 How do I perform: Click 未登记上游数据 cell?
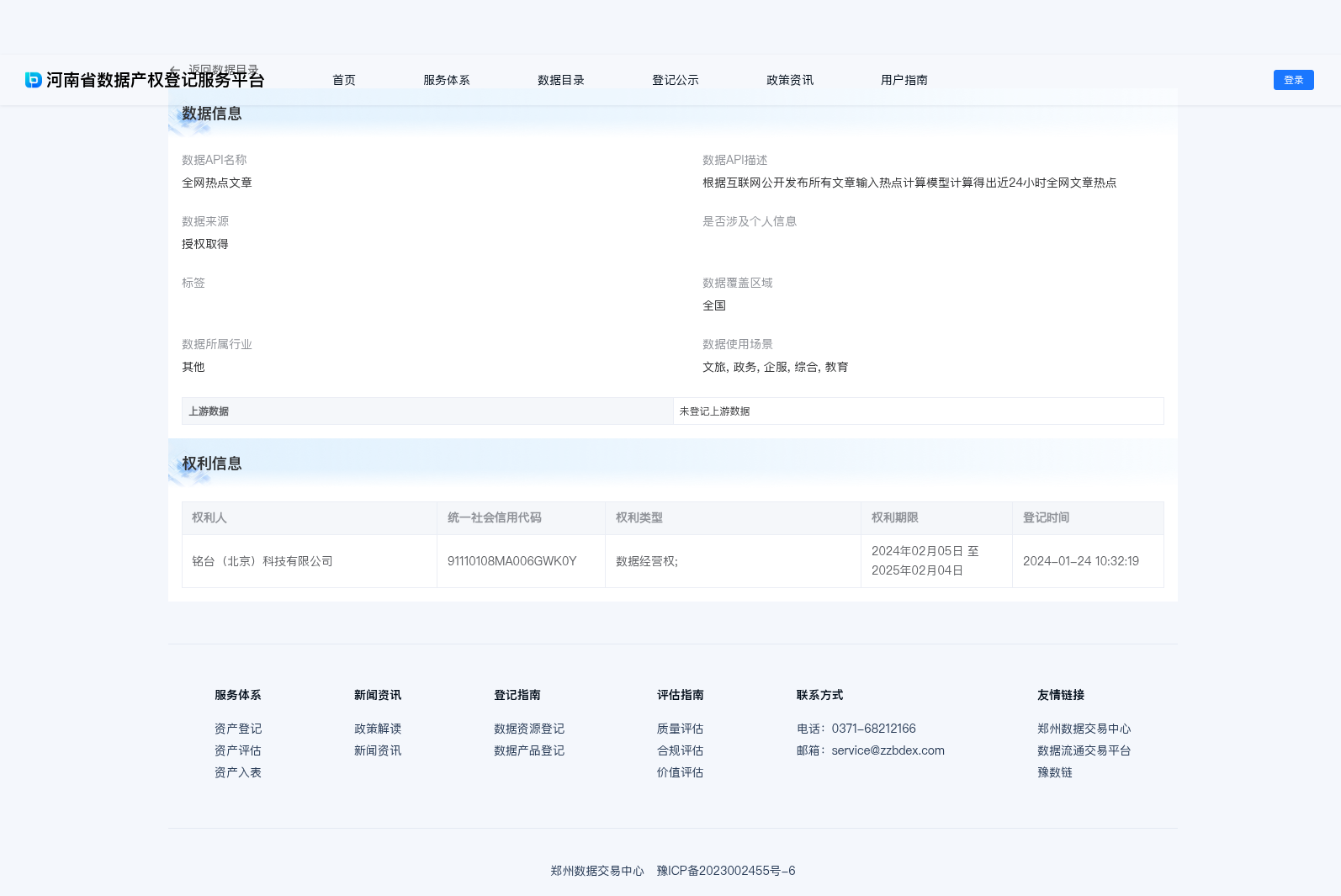pyautogui.click(x=919, y=411)
